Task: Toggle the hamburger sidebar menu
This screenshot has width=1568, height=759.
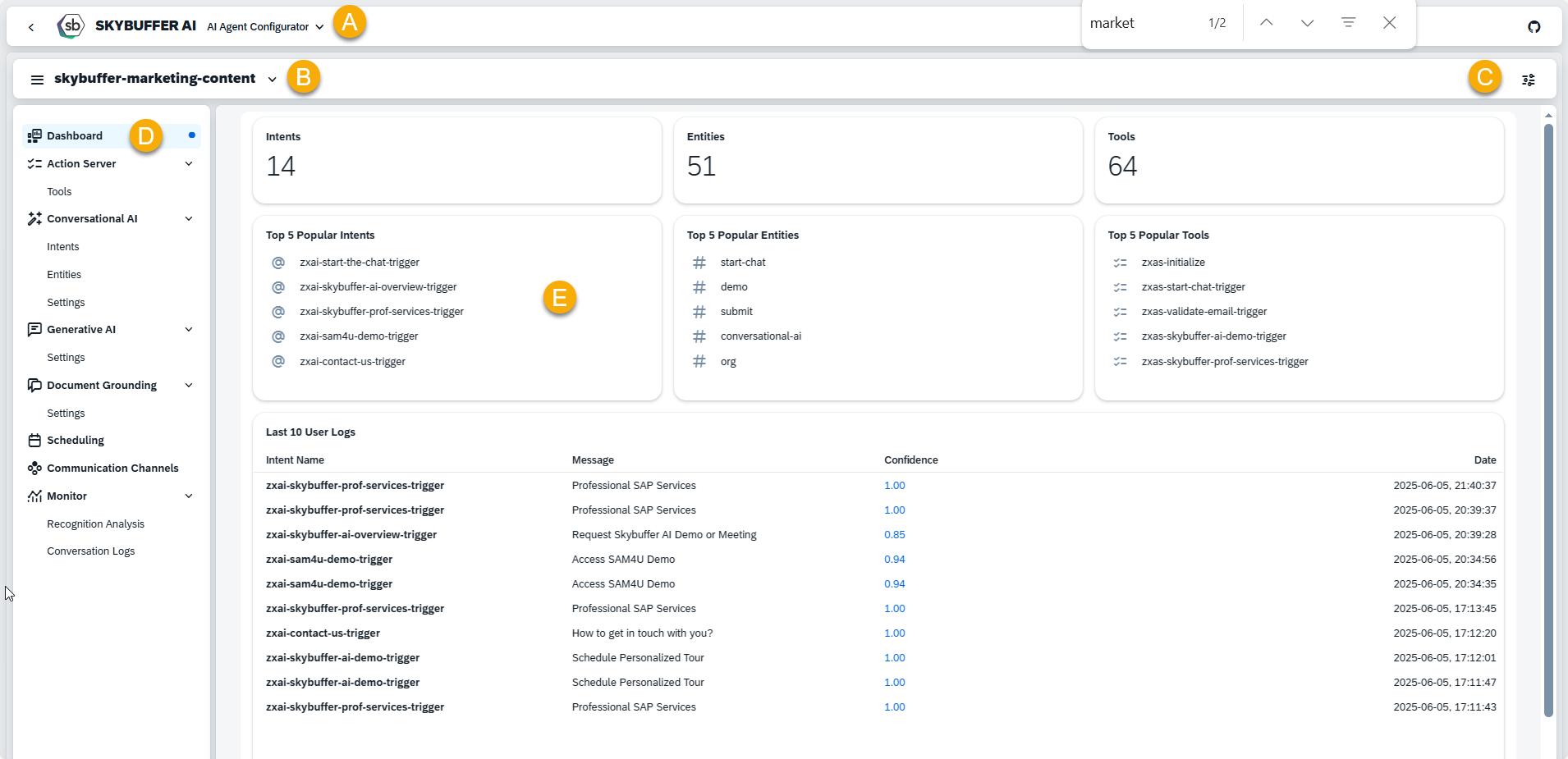Action: point(37,80)
